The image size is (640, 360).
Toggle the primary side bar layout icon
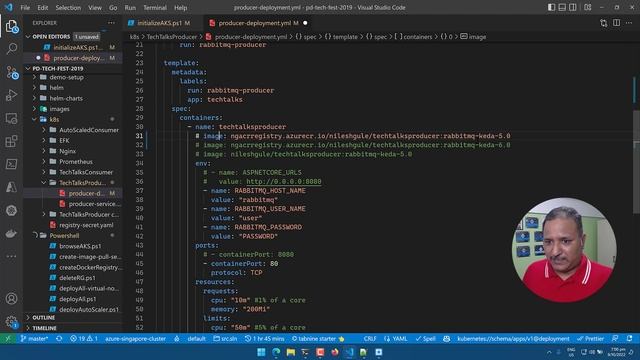tap(551, 7)
